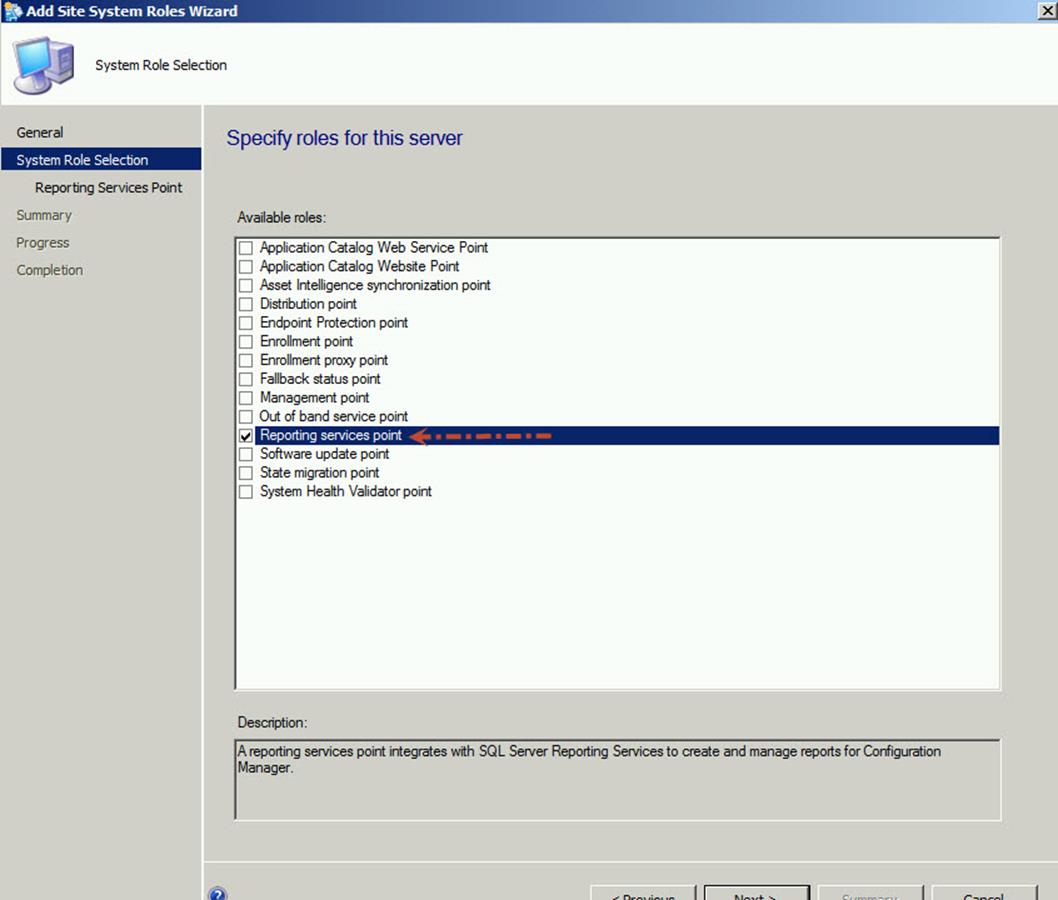Viewport: 1058px width, 900px height.
Task: Check the Application Catalog Web Service Point box
Action: point(246,248)
